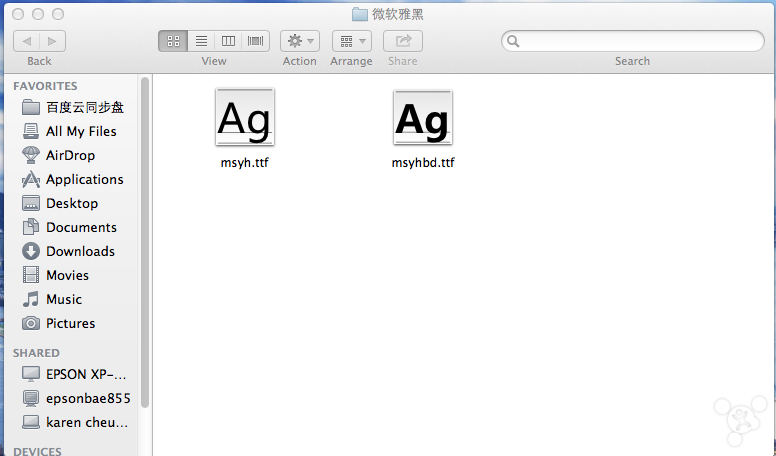This screenshot has height=456, width=776.
Task: Open Pictures in the sidebar
Action: [58, 323]
